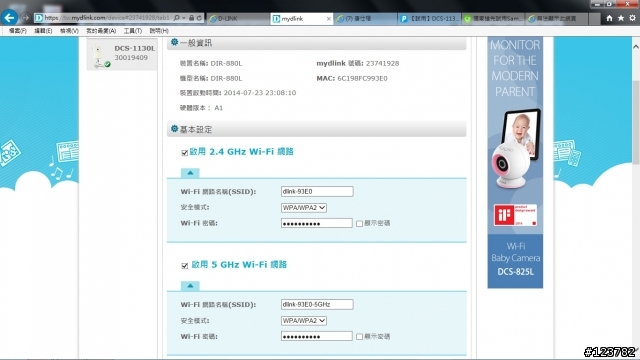Click the iF product design award badge

(515, 215)
